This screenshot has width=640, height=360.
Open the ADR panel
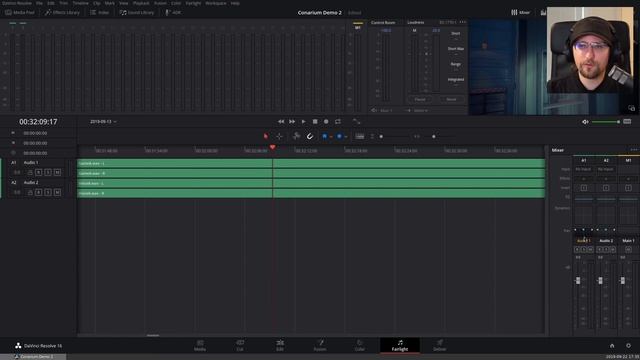(173, 13)
